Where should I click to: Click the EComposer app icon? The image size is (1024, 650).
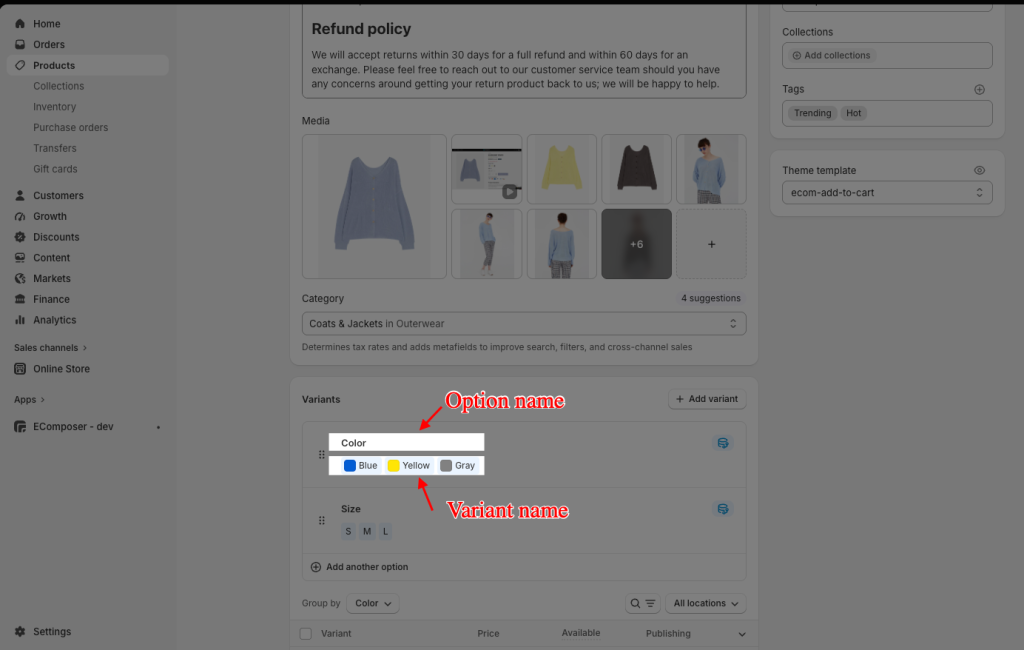point(20,427)
